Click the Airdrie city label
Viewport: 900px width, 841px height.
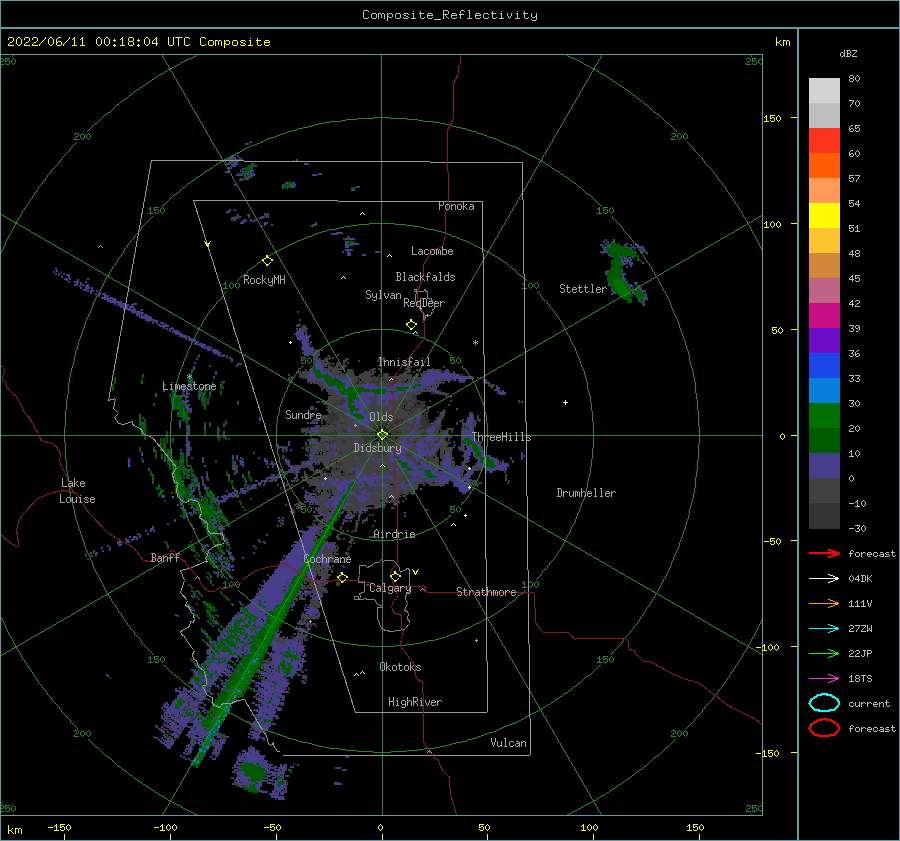click(x=394, y=534)
